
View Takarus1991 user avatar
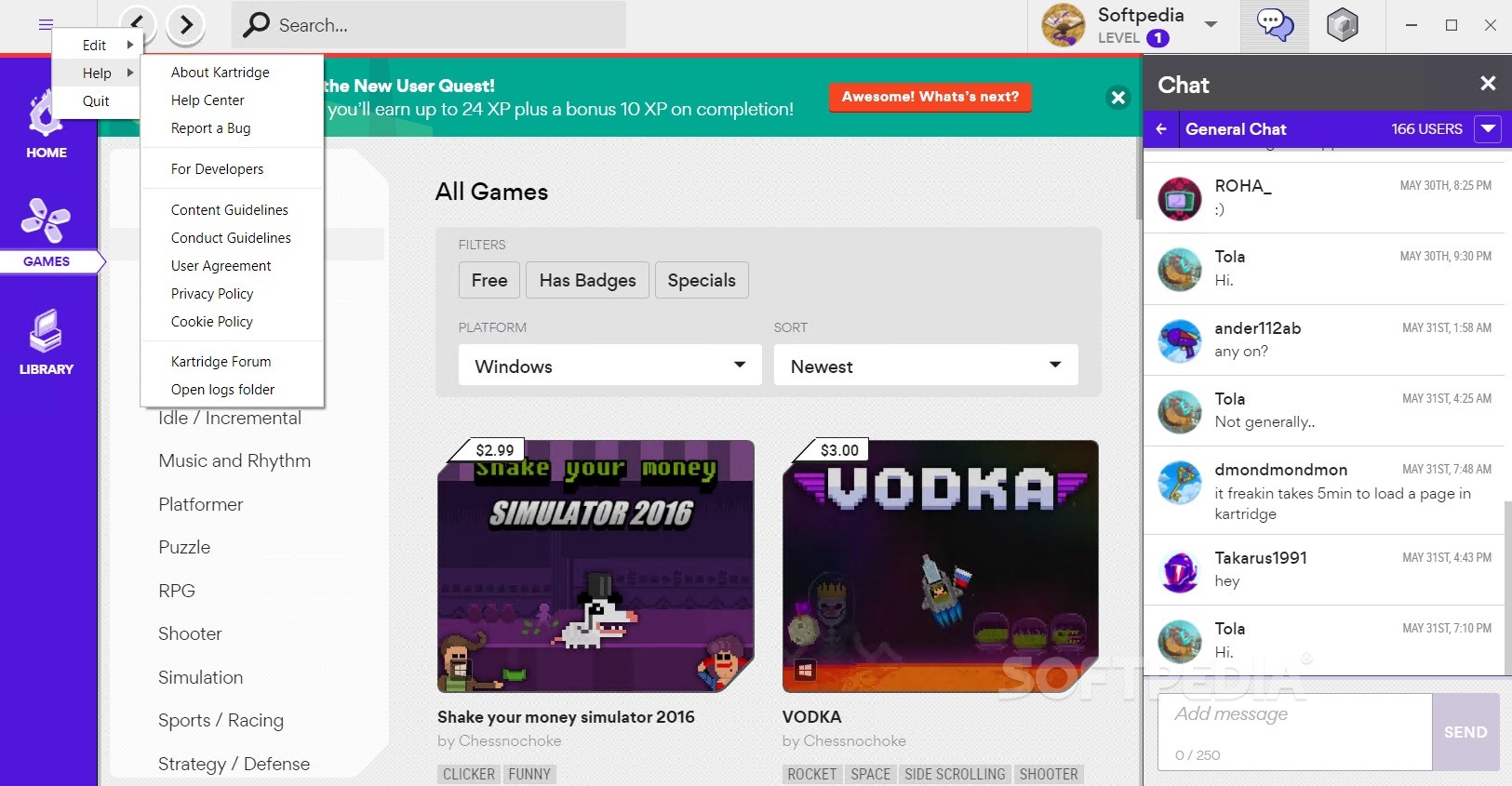(1180, 570)
